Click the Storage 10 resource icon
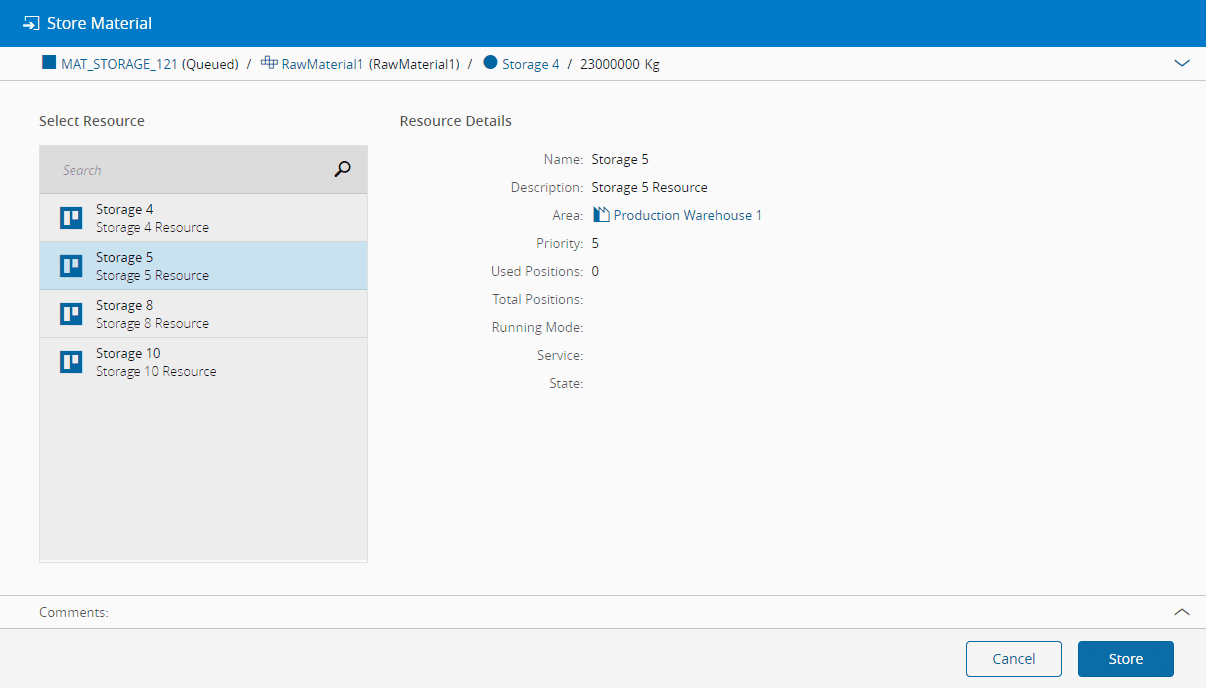This screenshot has height=688, width=1206. point(71,362)
